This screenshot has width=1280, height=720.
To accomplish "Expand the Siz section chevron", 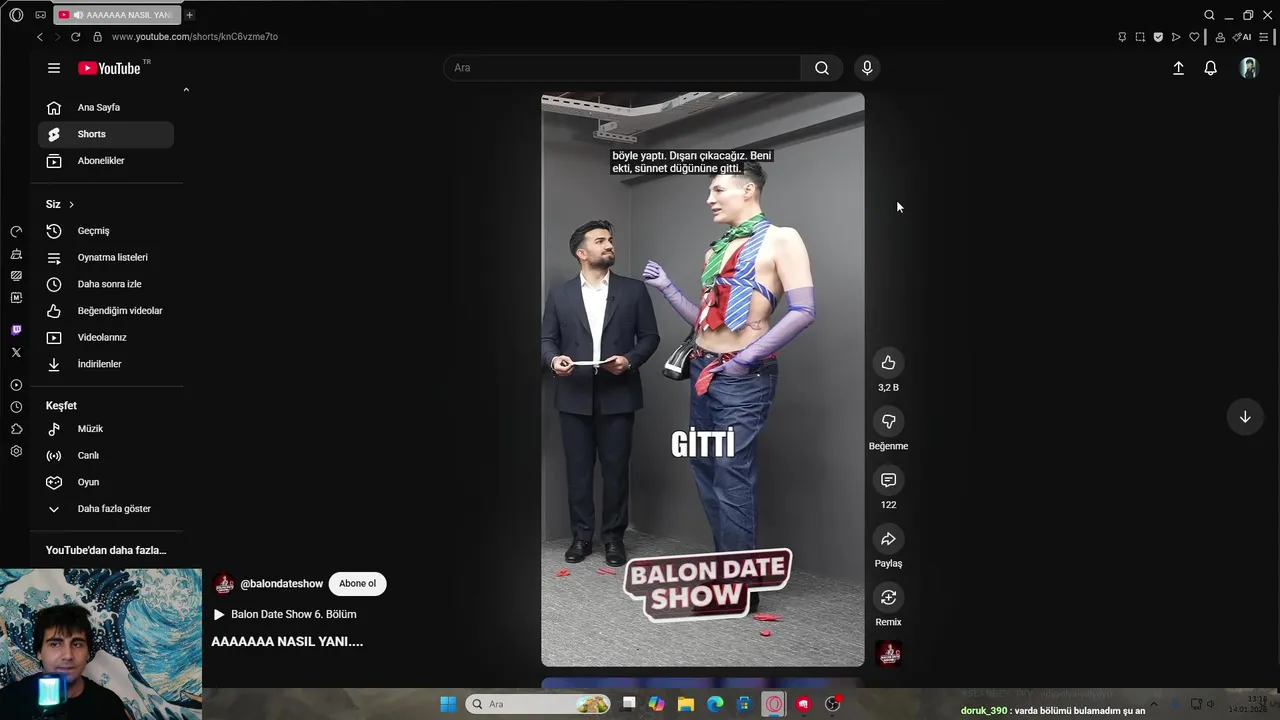I will [x=71, y=204].
